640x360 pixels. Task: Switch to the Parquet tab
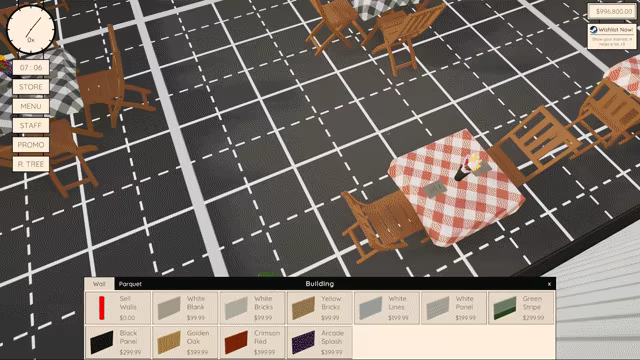pyautogui.click(x=130, y=284)
